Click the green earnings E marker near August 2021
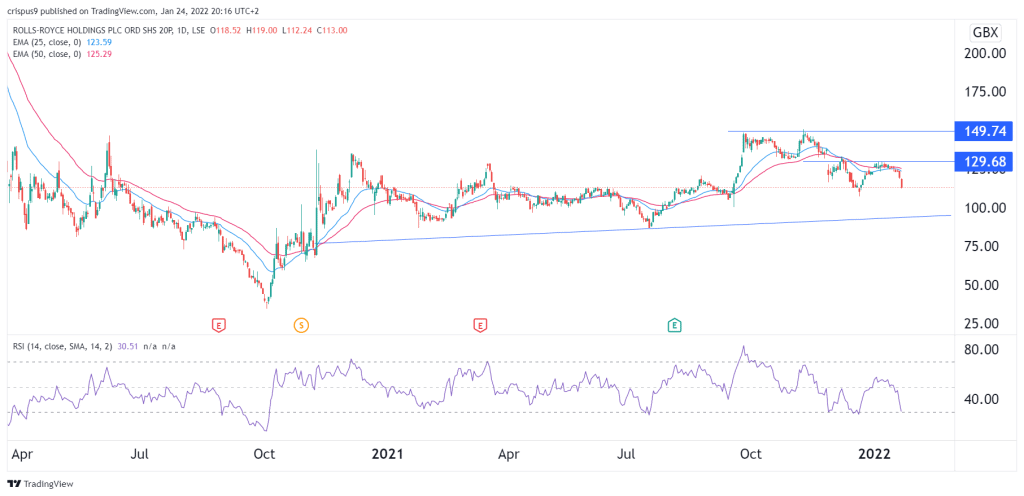 [675, 324]
